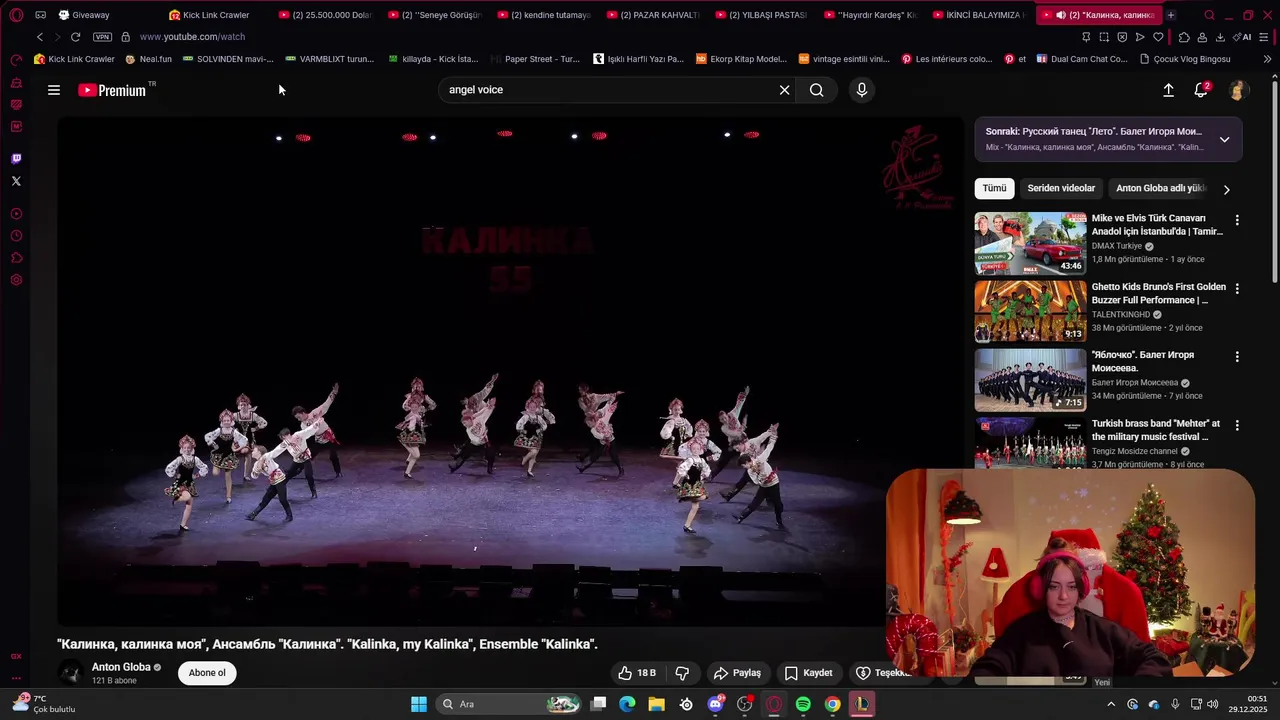
Task: Launch Spotify from the taskbar
Action: point(803,704)
